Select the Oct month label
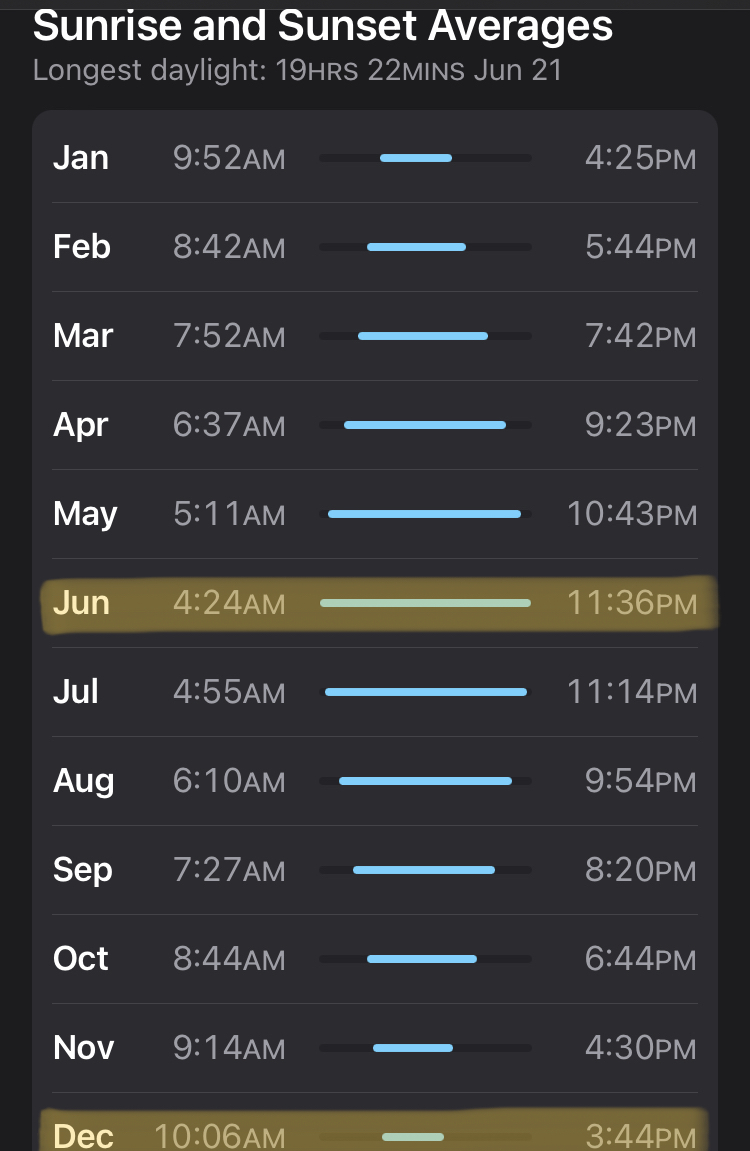750x1151 pixels. pos(81,959)
